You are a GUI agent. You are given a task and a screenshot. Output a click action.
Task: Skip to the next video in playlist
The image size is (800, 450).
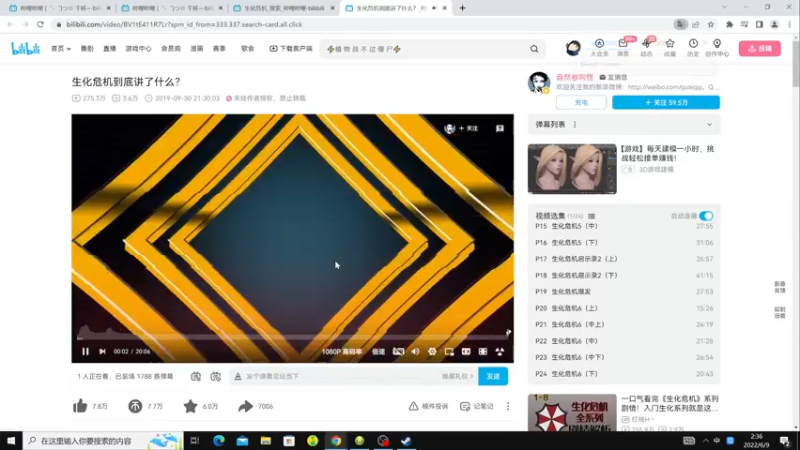[102, 351]
